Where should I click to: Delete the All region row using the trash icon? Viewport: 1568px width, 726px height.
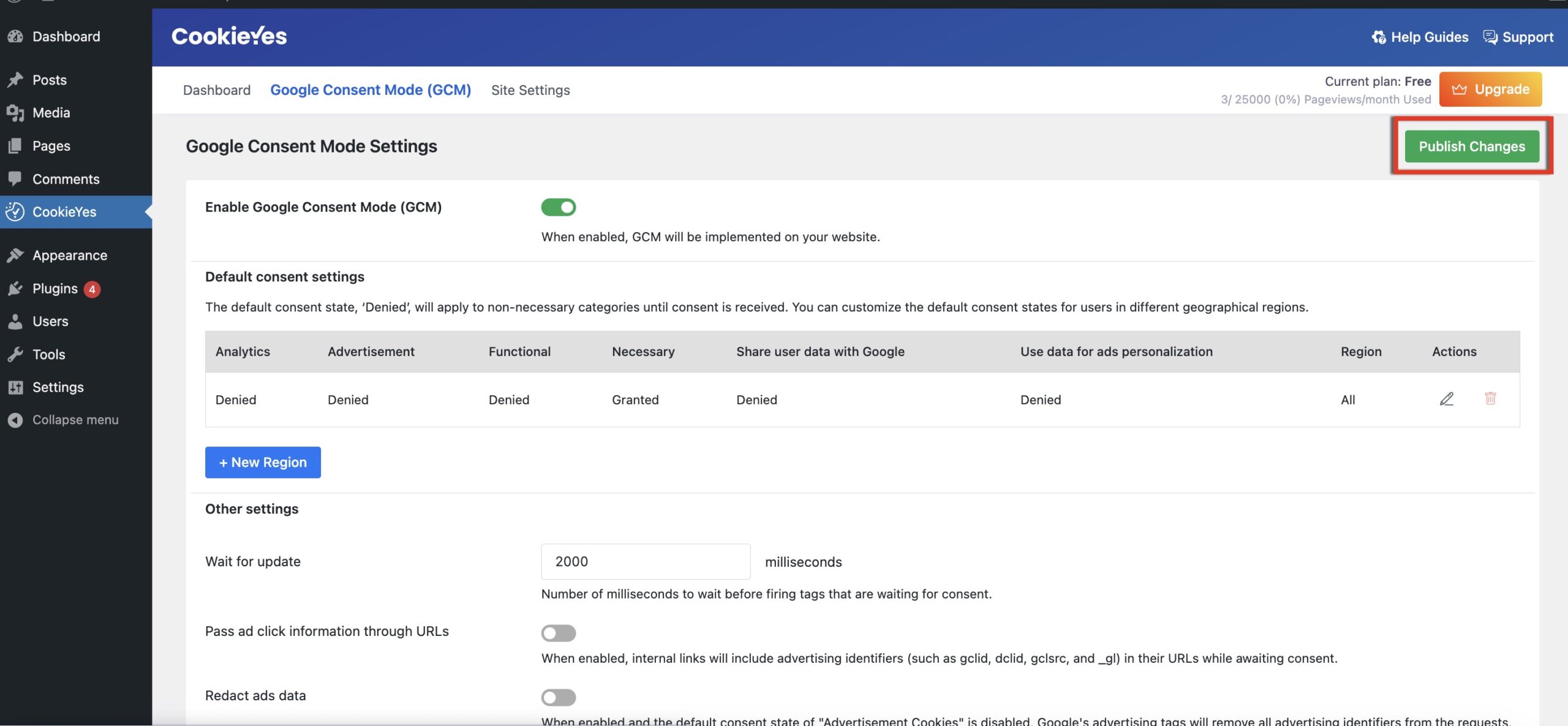pyautogui.click(x=1491, y=399)
